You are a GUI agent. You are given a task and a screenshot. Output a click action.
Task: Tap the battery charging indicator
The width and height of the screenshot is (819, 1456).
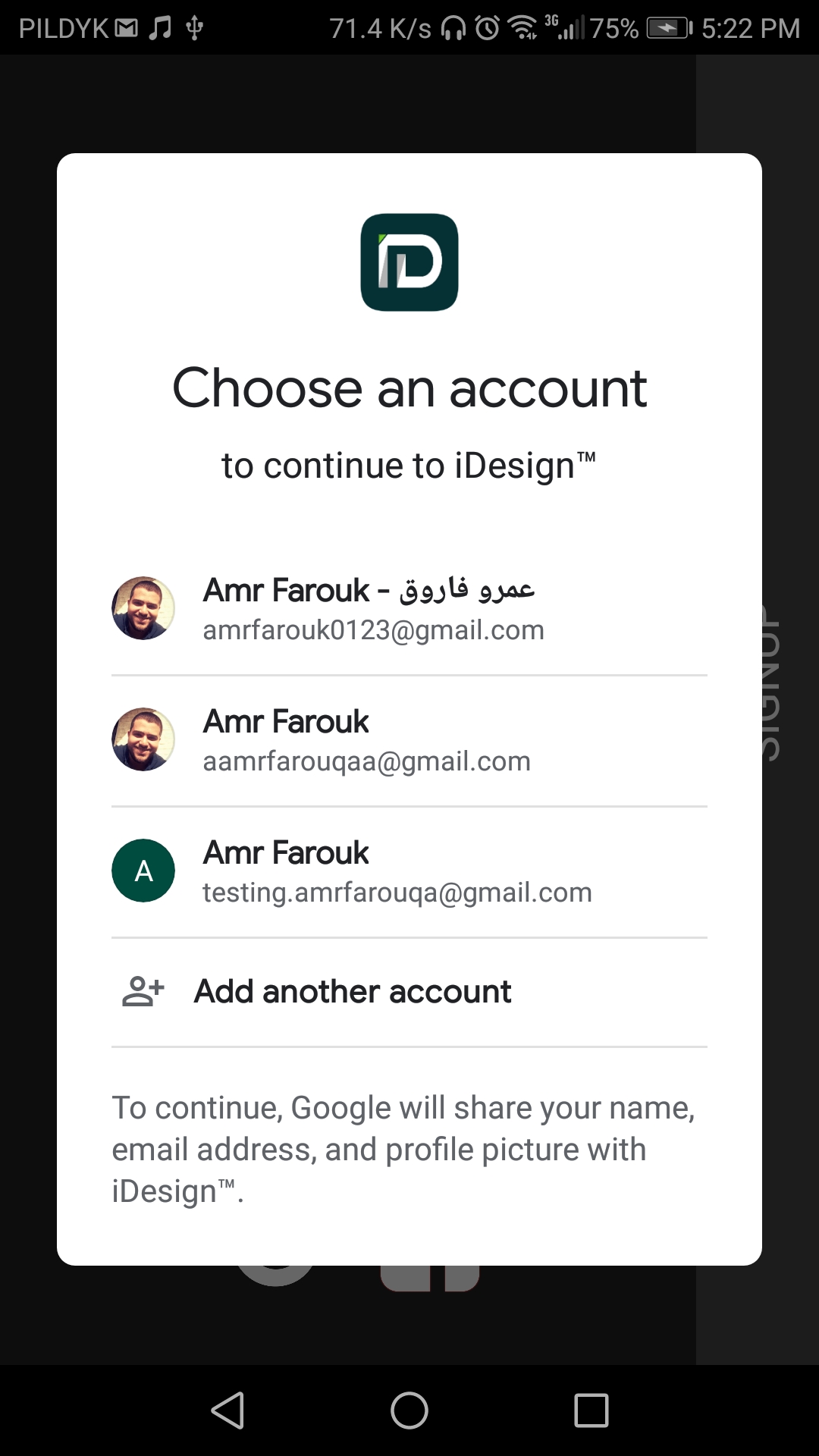(x=669, y=28)
